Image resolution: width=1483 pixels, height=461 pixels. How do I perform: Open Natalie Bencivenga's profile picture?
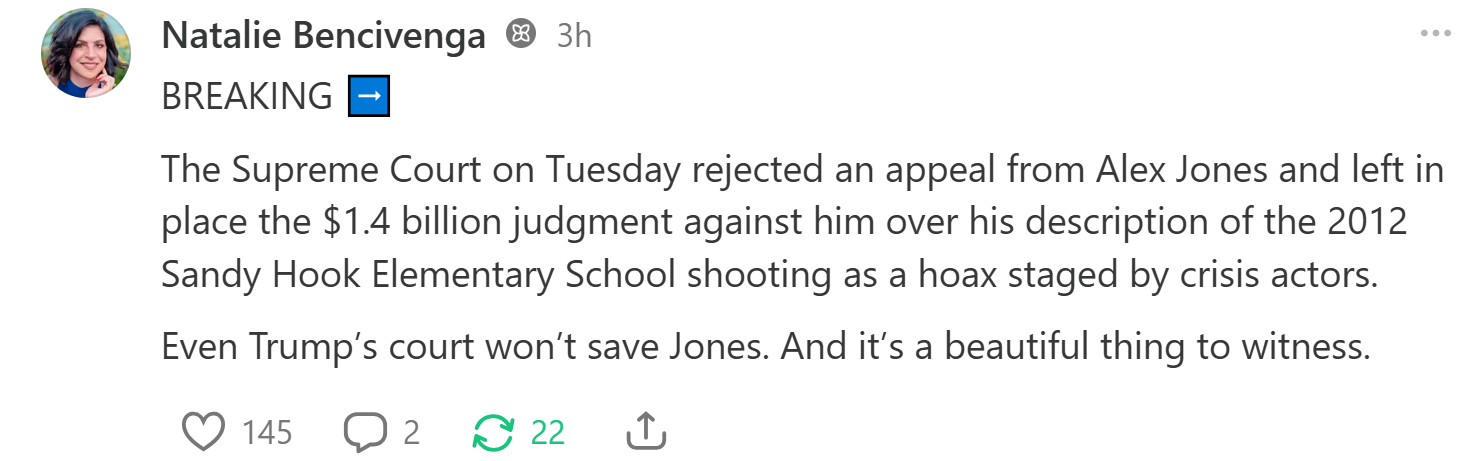click(86, 55)
